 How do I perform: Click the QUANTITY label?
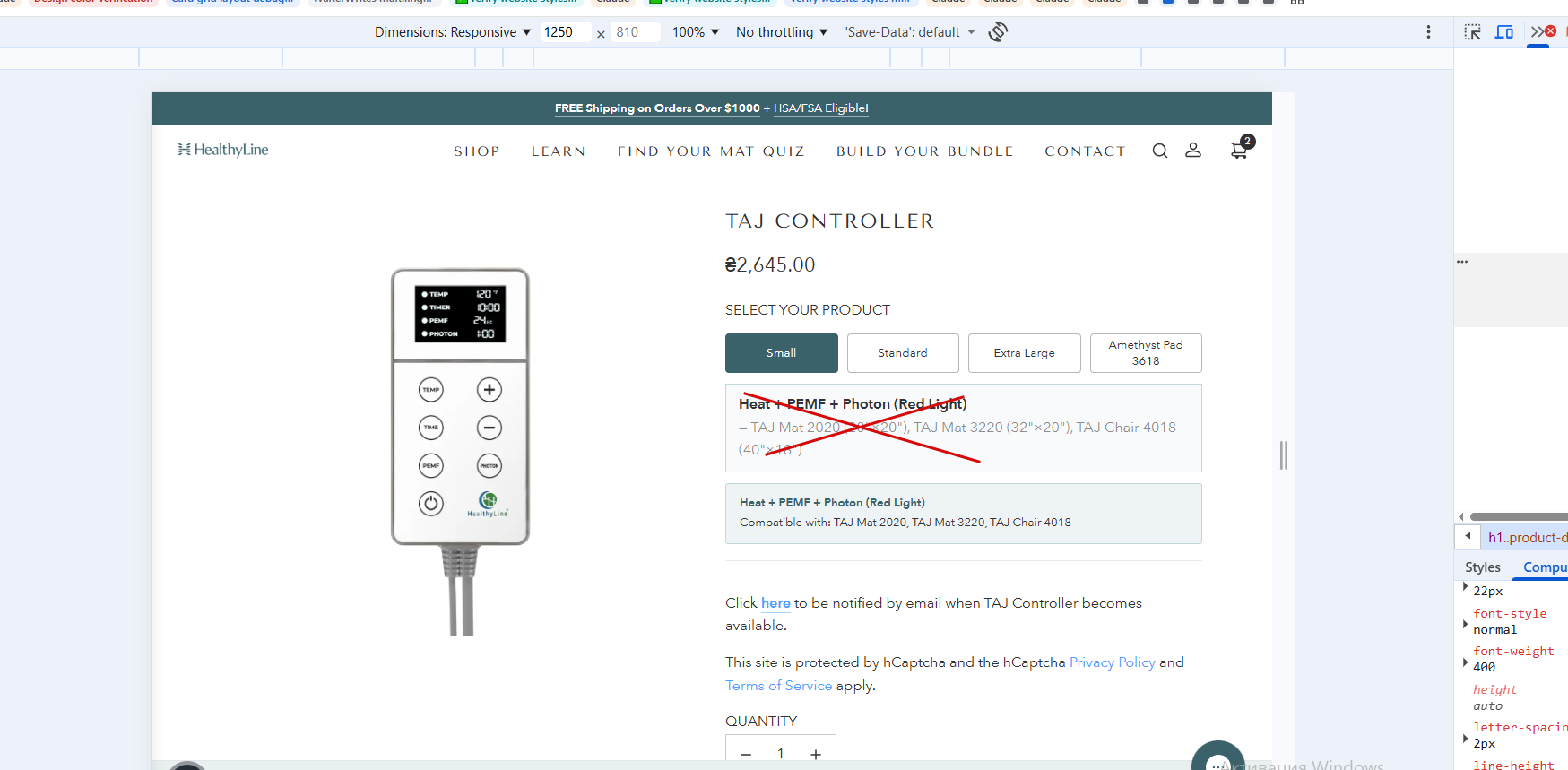pyautogui.click(x=761, y=722)
